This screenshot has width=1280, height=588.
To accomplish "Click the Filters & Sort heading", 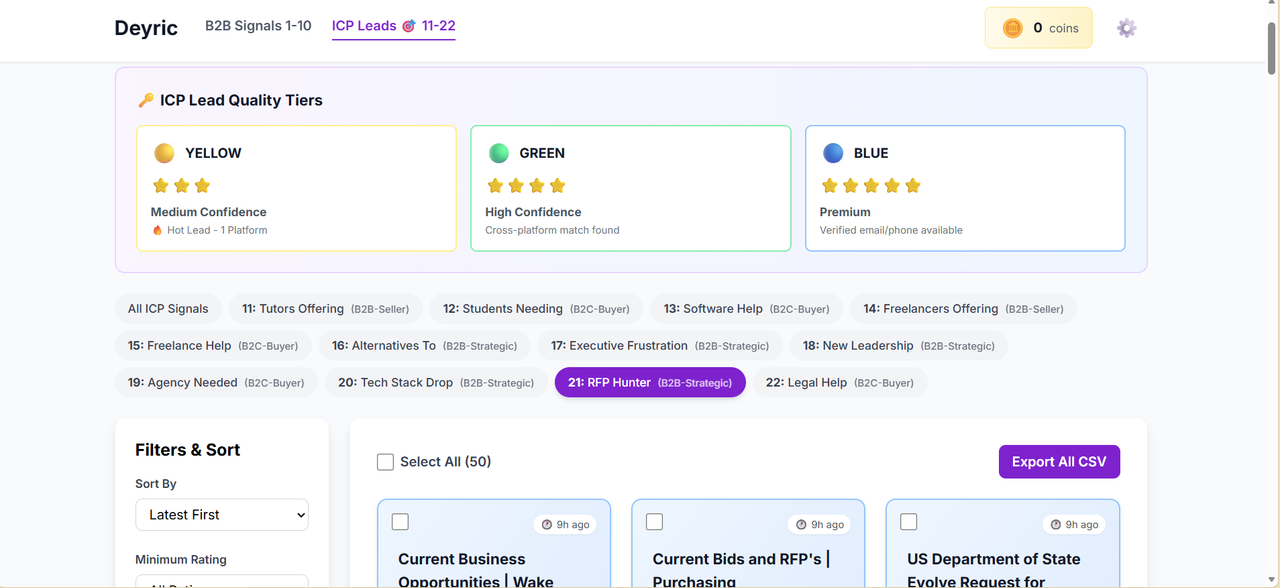I will tap(188, 450).
